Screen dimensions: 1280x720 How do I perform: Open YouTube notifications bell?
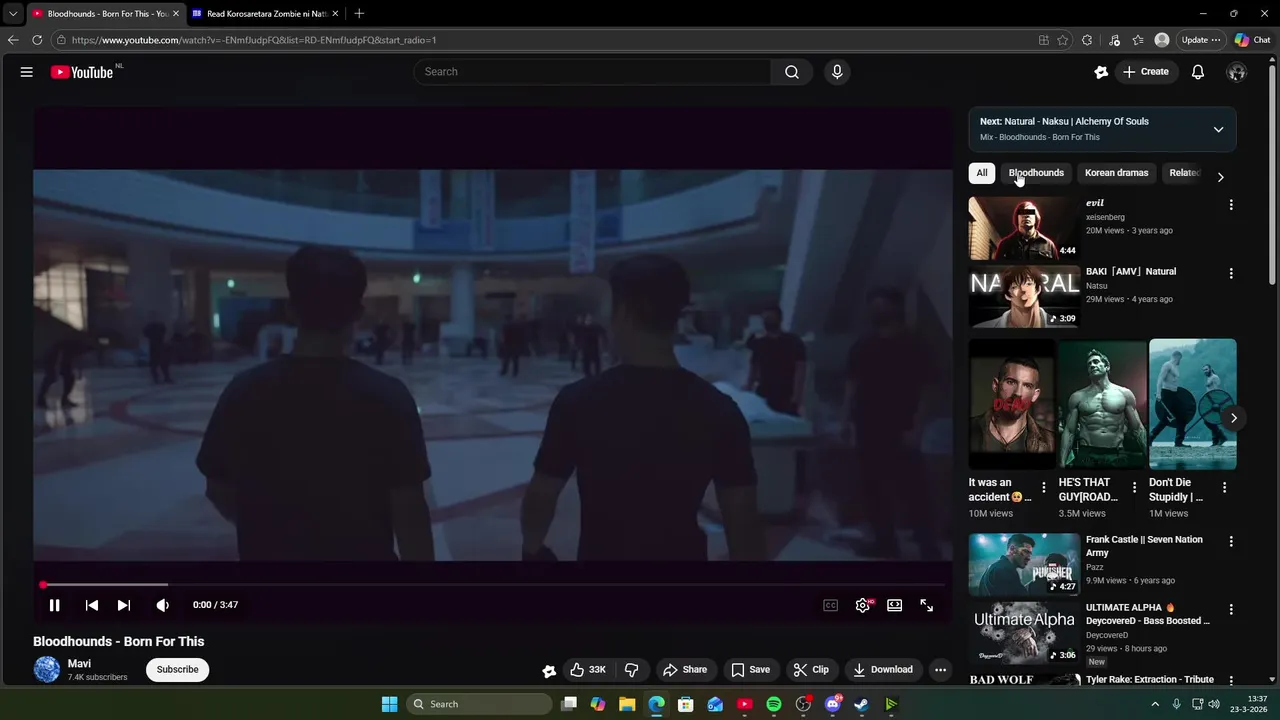point(1198,72)
